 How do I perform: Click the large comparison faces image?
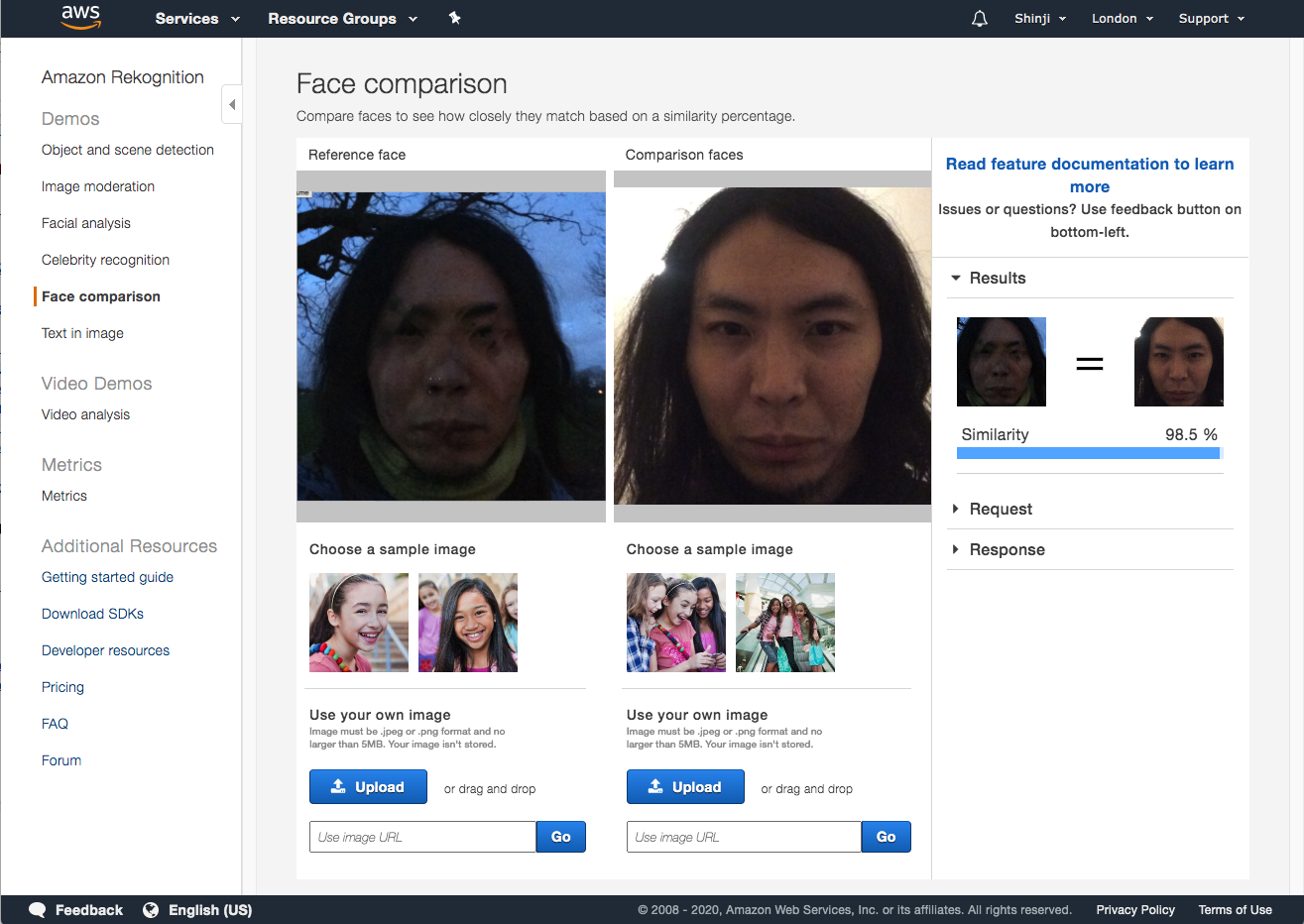tap(772, 346)
